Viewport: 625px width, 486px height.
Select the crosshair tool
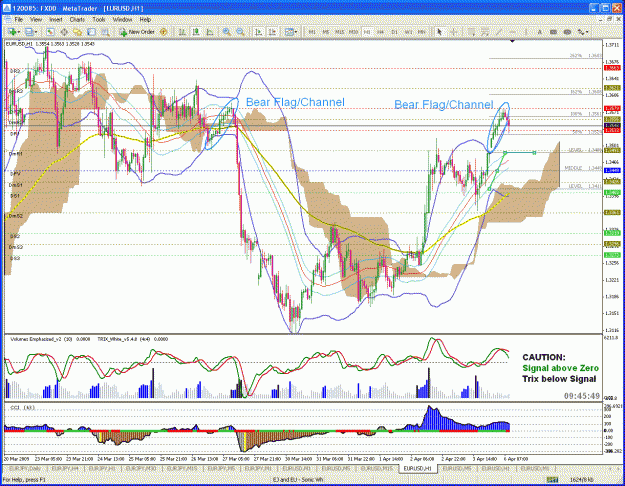(x=453, y=32)
